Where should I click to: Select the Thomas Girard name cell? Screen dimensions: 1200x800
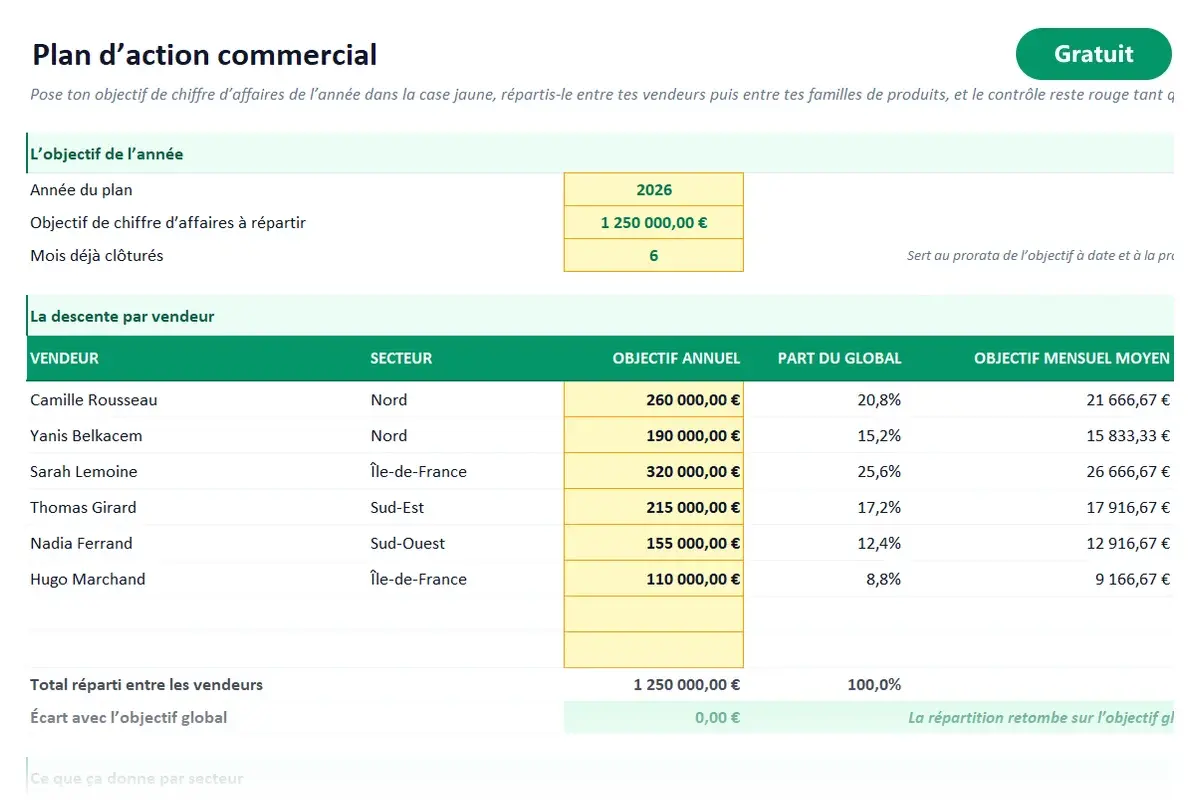point(83,508)
